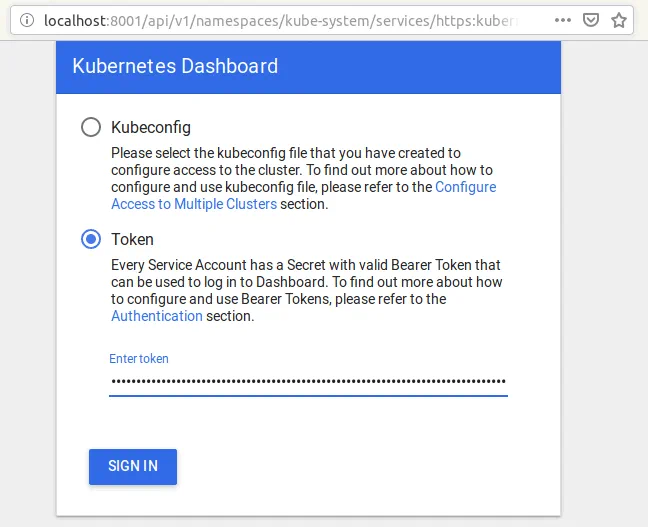Follow the Authentication section link
This screenshot has width=648, height=527.
pos(157,316)
